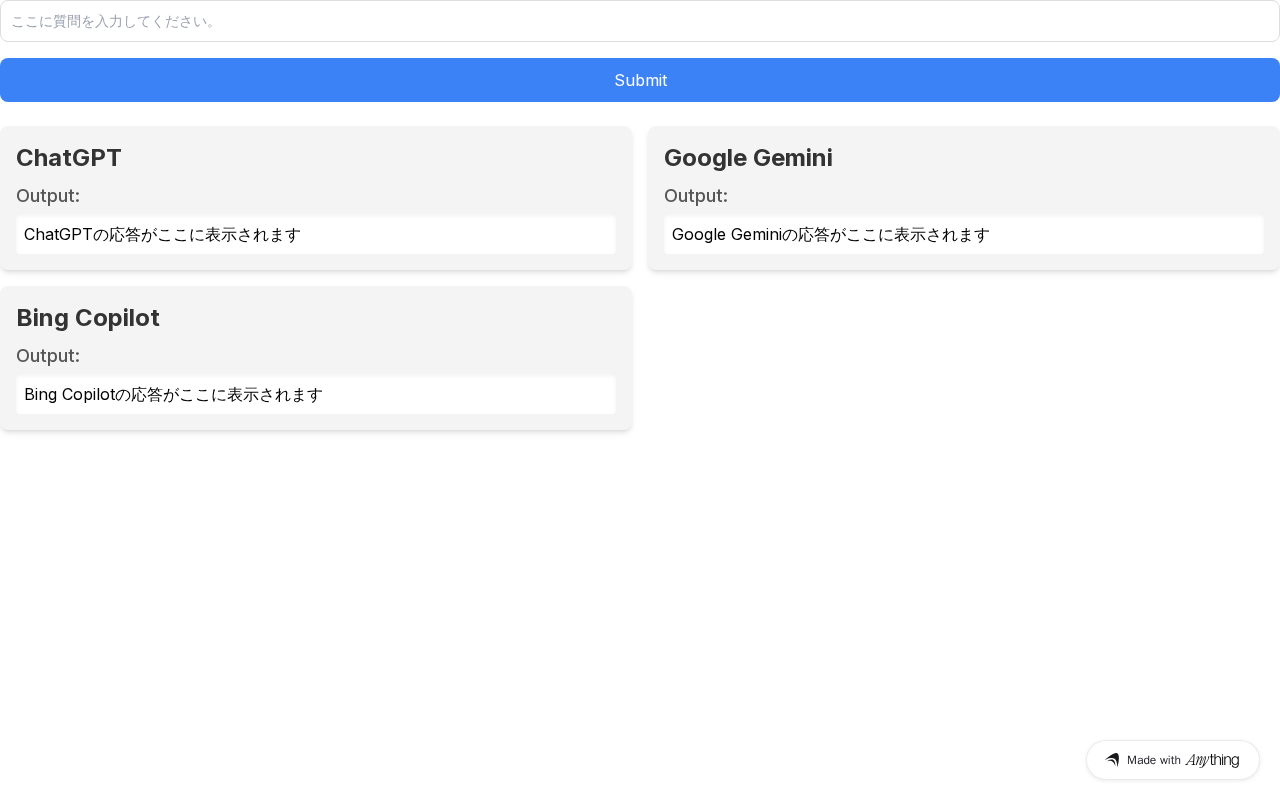Click the Google Gemini card heading
This screenshot has width=1280, height=800.
[748, 158]
